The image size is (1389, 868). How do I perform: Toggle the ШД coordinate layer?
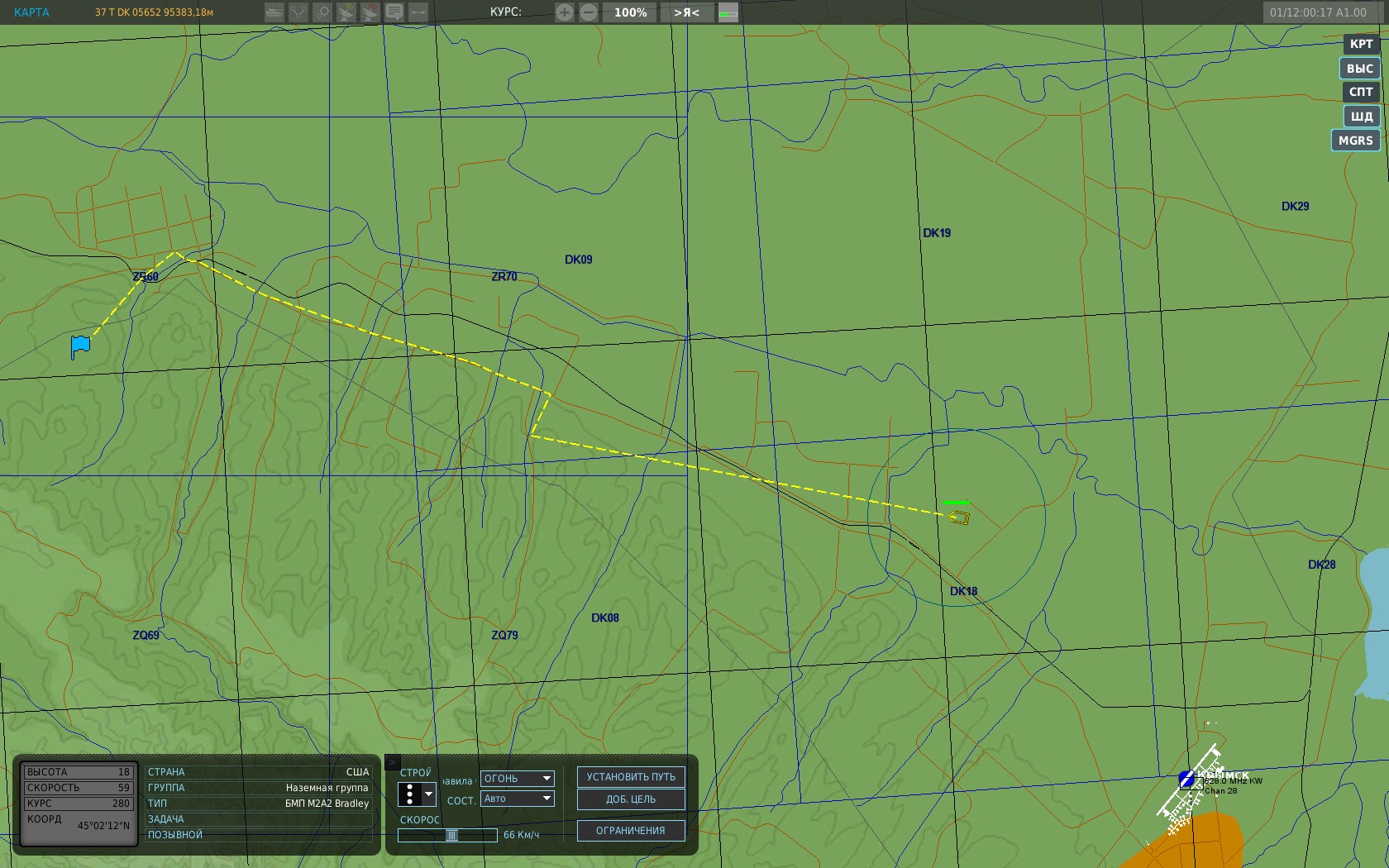click(x=1362, y=117)
